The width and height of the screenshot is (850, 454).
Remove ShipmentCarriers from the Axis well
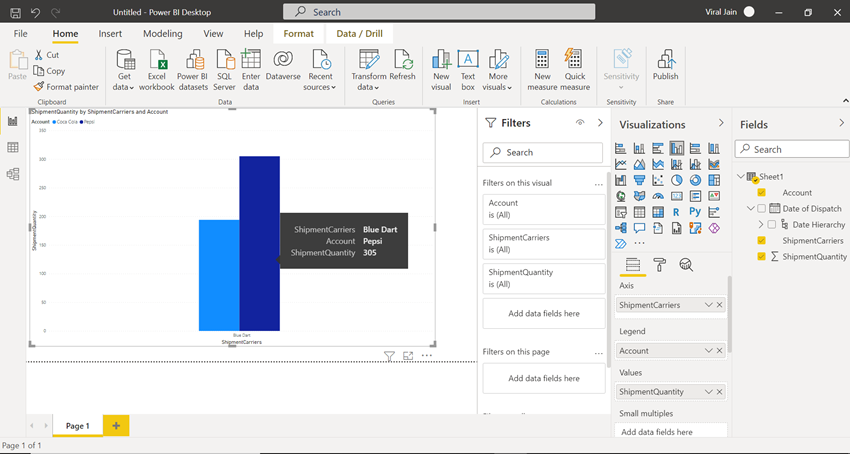point(719,305)
